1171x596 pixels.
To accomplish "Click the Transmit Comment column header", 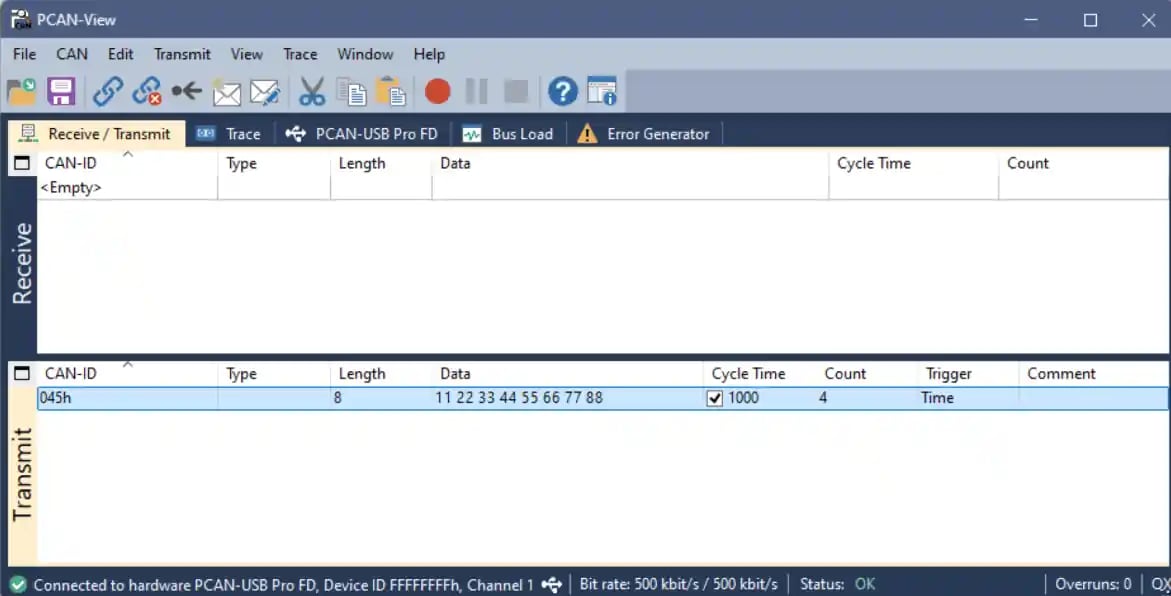I will 1093,373.
